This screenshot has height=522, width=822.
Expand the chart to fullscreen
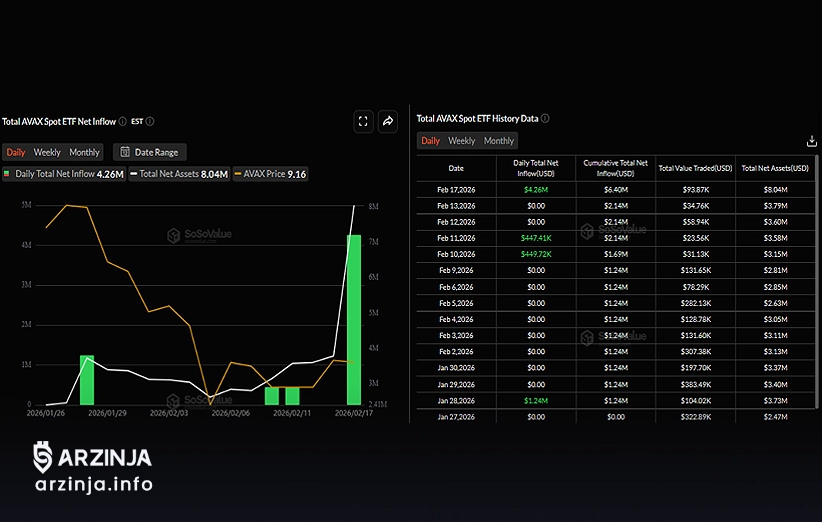pos(363,121)
